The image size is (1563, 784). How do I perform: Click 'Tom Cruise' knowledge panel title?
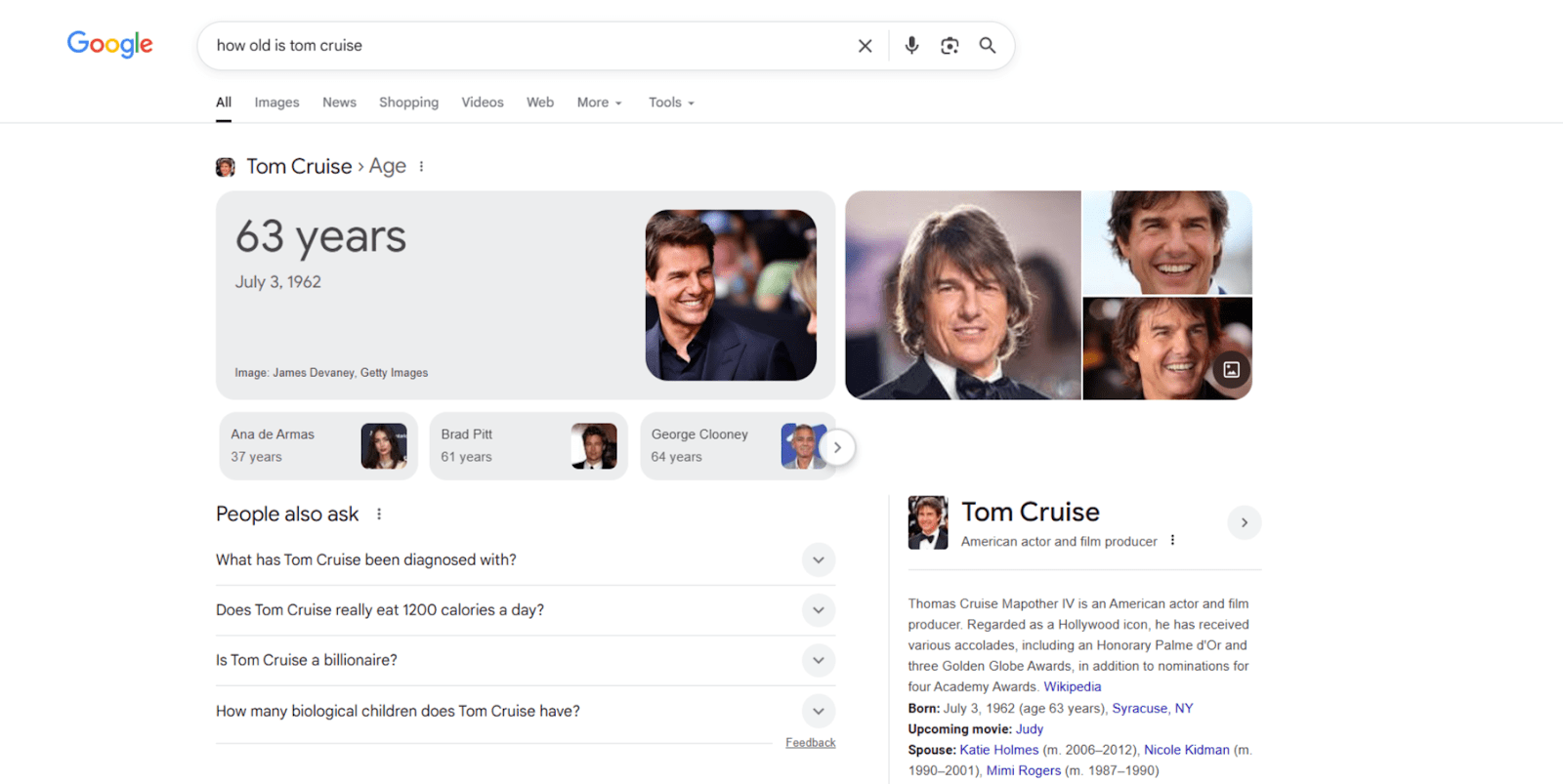(1031, 512)
